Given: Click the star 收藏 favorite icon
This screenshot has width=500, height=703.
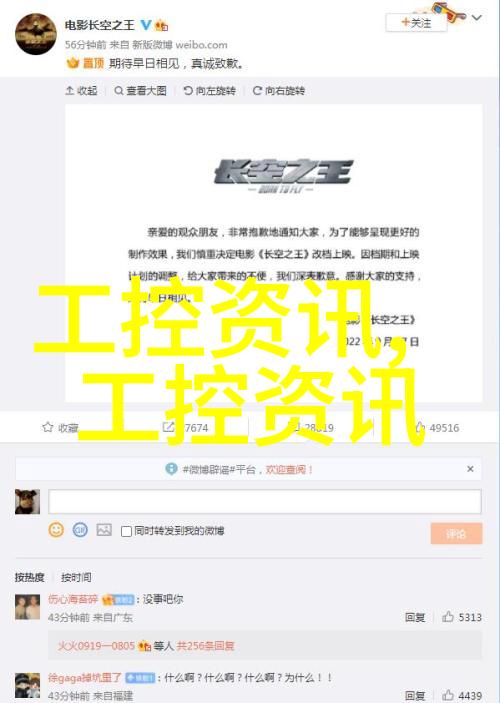Looking at the screenshot, I should (48, 427).
